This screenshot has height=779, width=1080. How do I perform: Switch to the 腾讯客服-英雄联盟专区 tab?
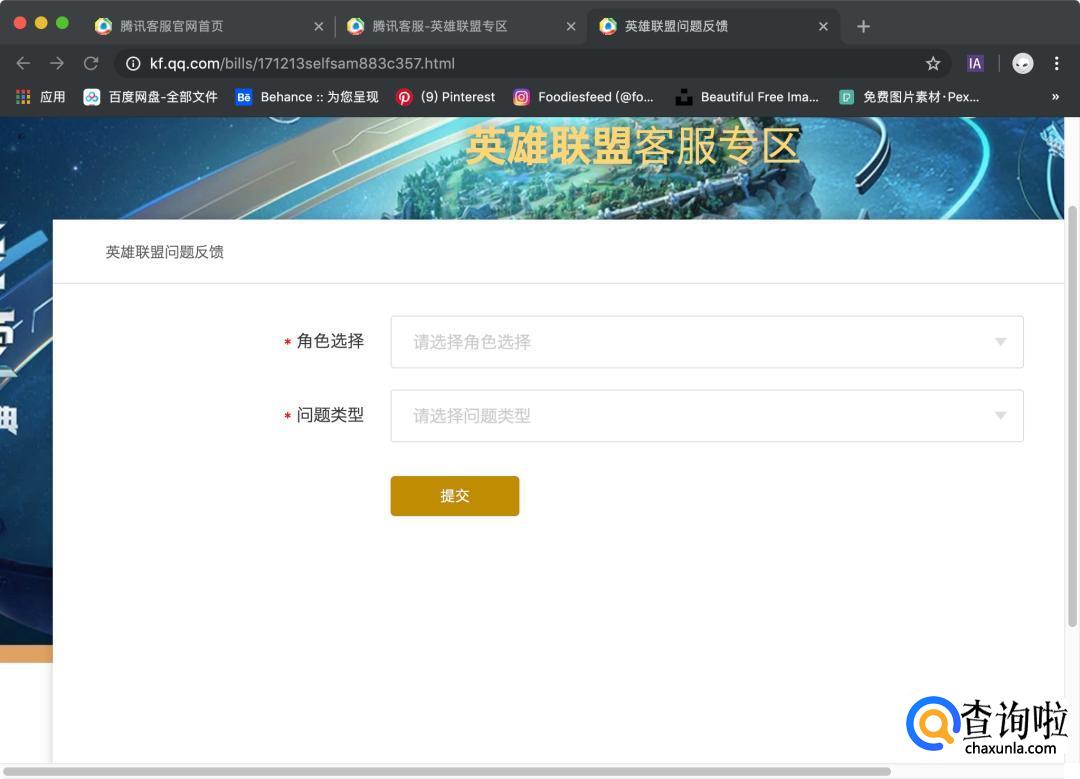pos(461,26)
